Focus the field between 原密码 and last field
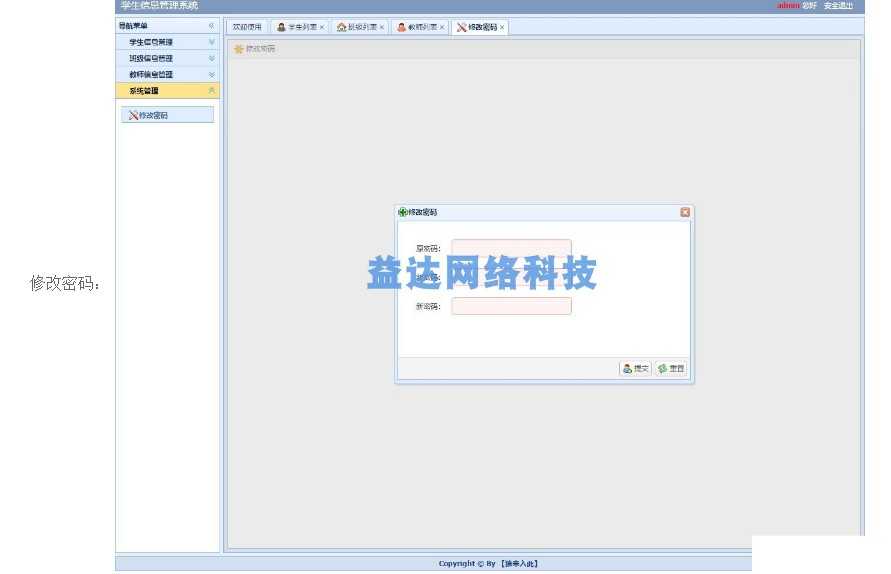891x574 pixels. tap(511, 277)
